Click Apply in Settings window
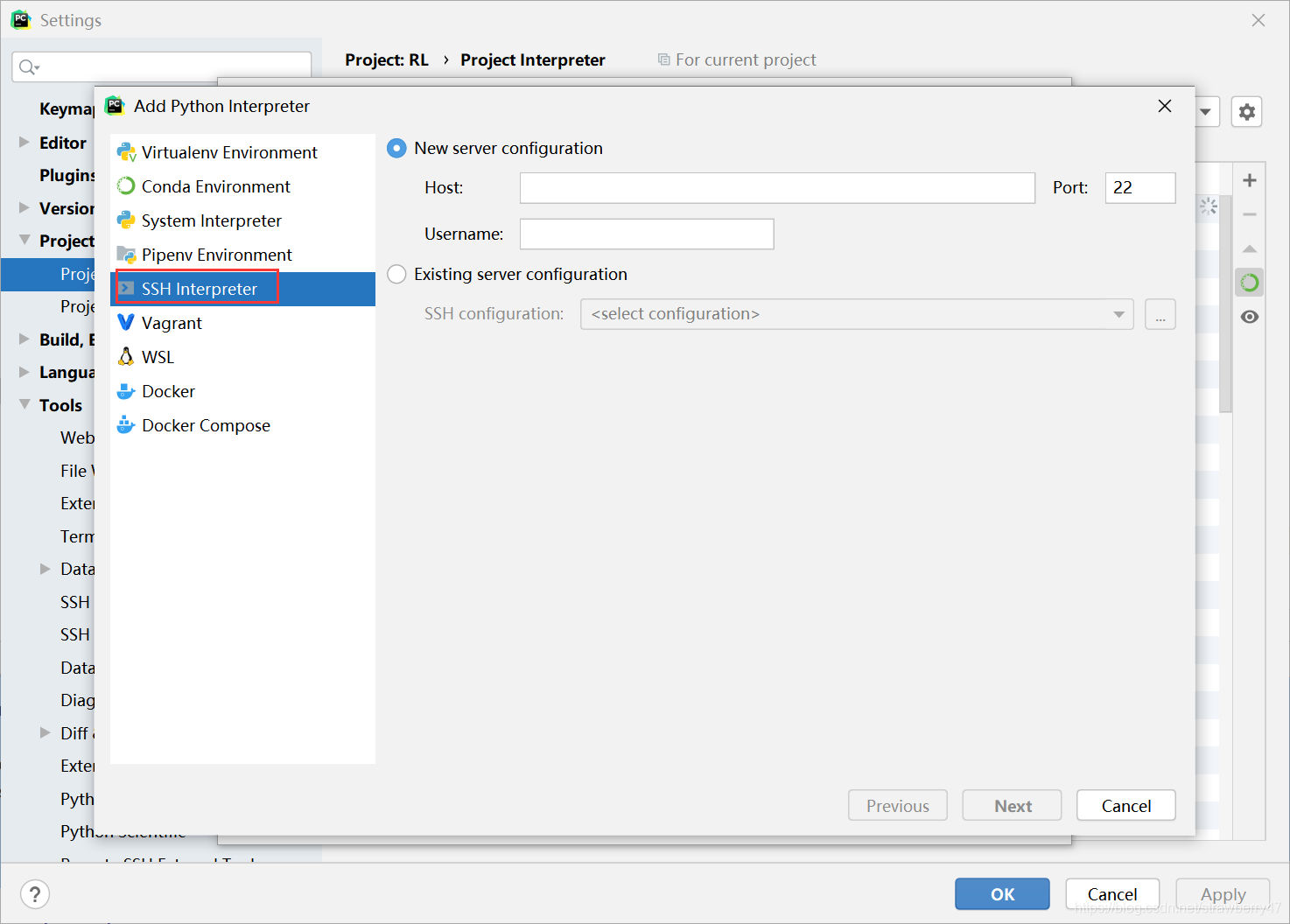Viewport: 1290px width, 924px height. (x=1223, y=894)
